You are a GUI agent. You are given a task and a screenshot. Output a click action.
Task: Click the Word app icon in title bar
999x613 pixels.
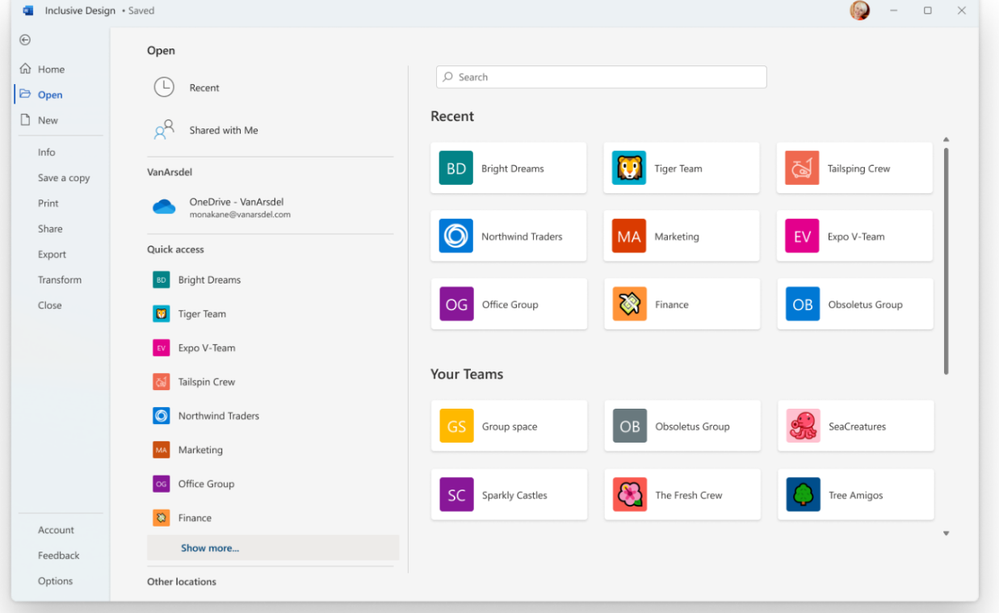coord(27,10)
